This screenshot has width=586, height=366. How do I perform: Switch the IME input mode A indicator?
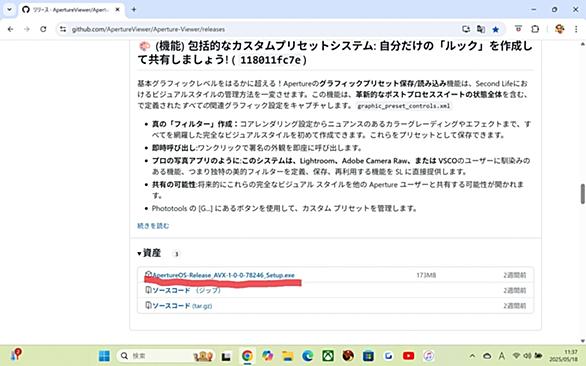(502, 356)
